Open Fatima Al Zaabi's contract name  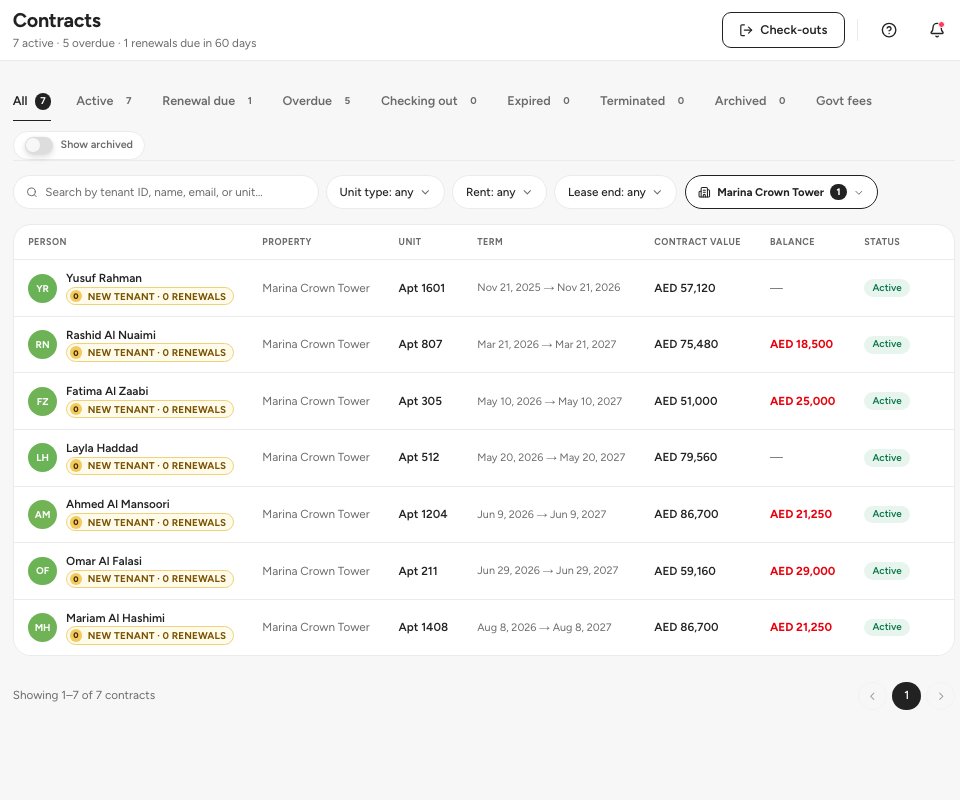(x=107, y=391)
